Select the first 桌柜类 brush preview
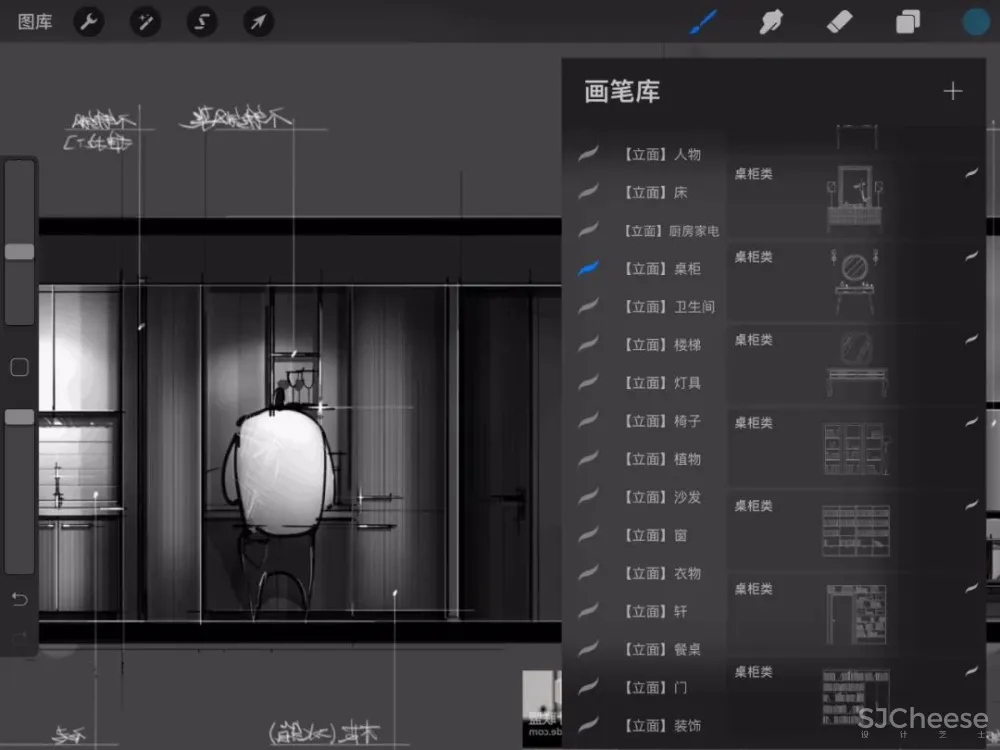The height and width of the screenshot is (750, 1000). click(x=855, y=195)
